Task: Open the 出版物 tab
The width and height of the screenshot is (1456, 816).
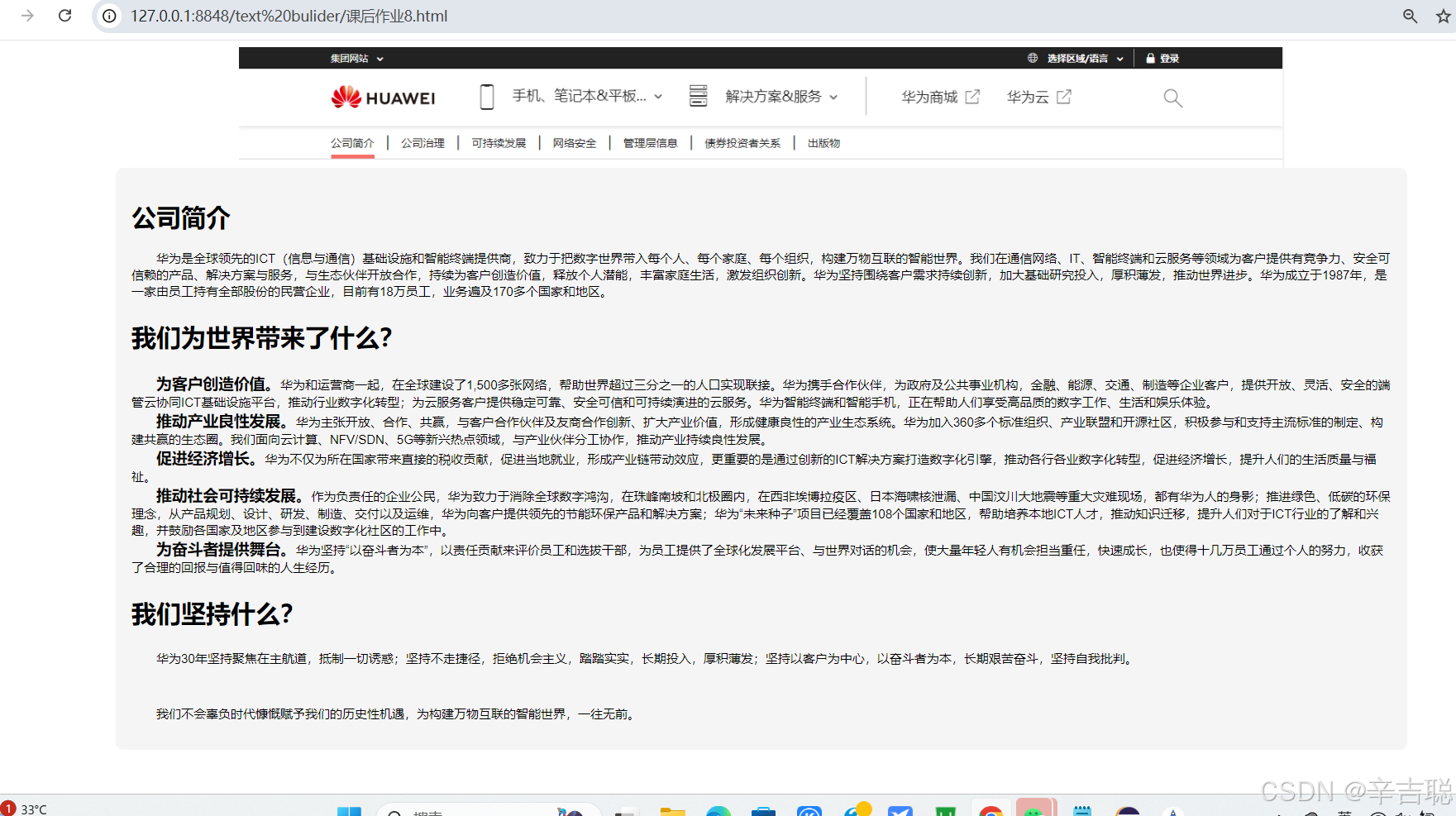Action: point(823,143)
